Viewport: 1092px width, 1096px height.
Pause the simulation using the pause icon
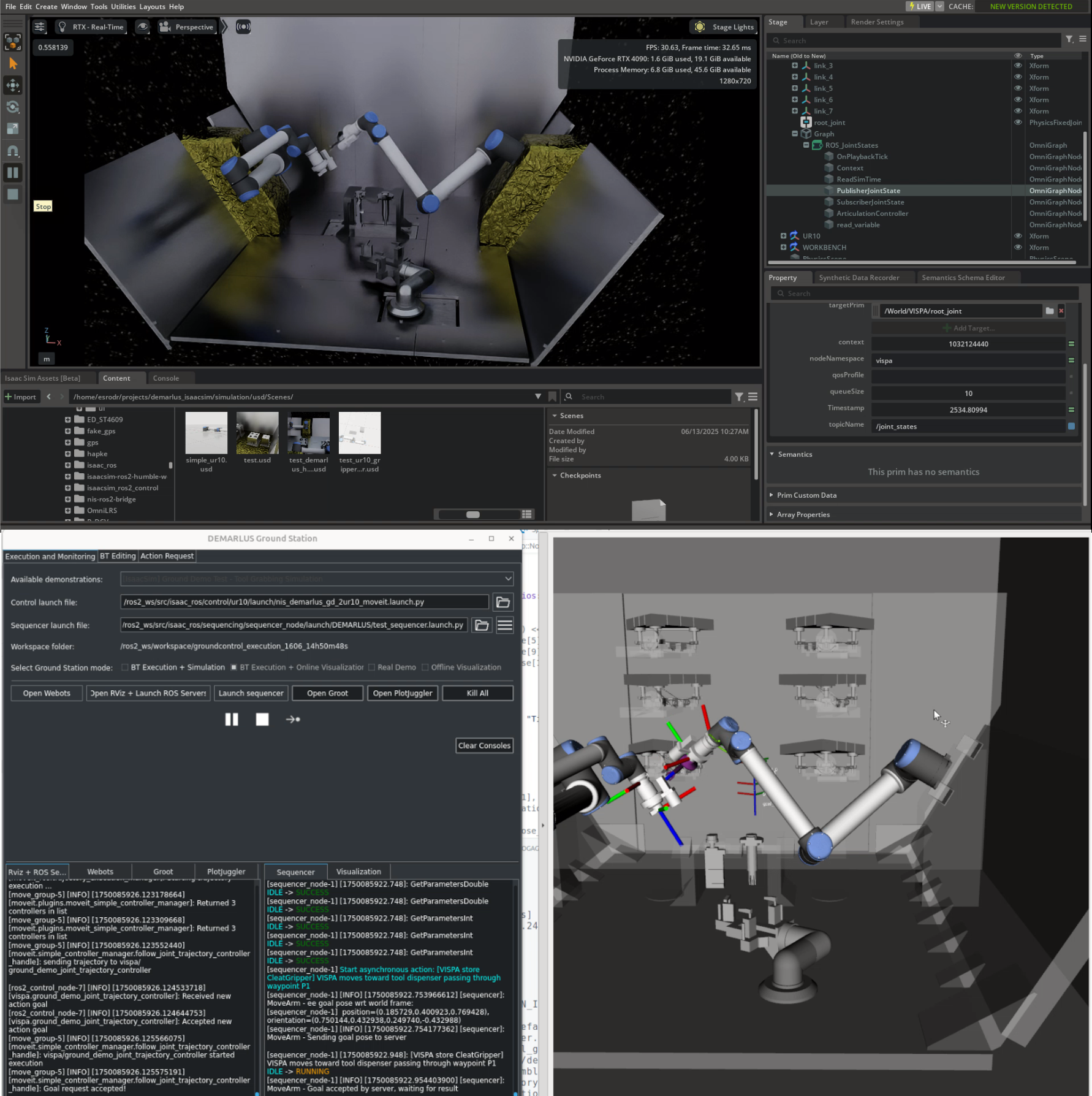pos(13,172)
